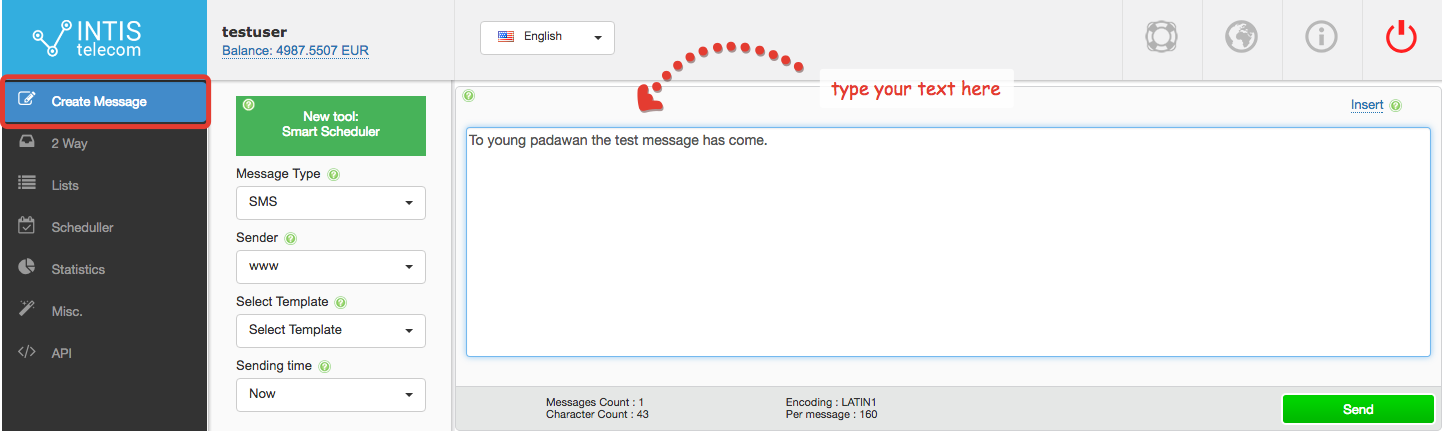This screenshot has height=431, width=1442.
Task: Click help icon beside Message Type
Action: coord(333,174)
